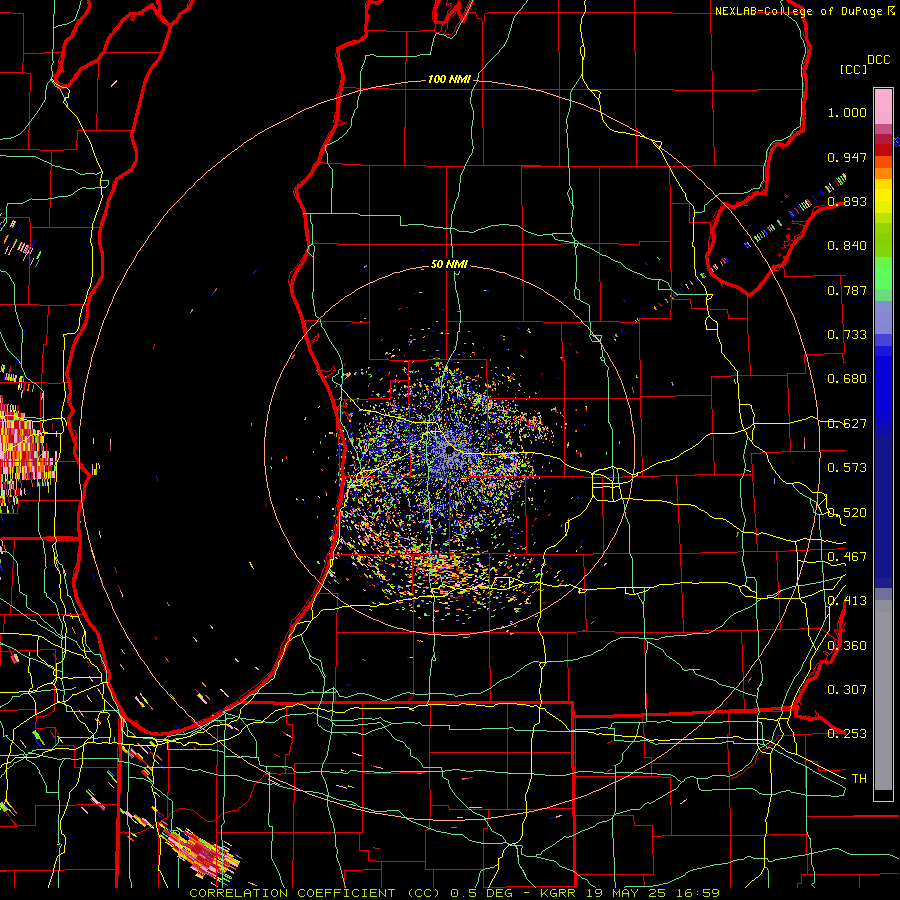Click the 0.360 value on the color scale
900x900 pixels.
(847, 646)
